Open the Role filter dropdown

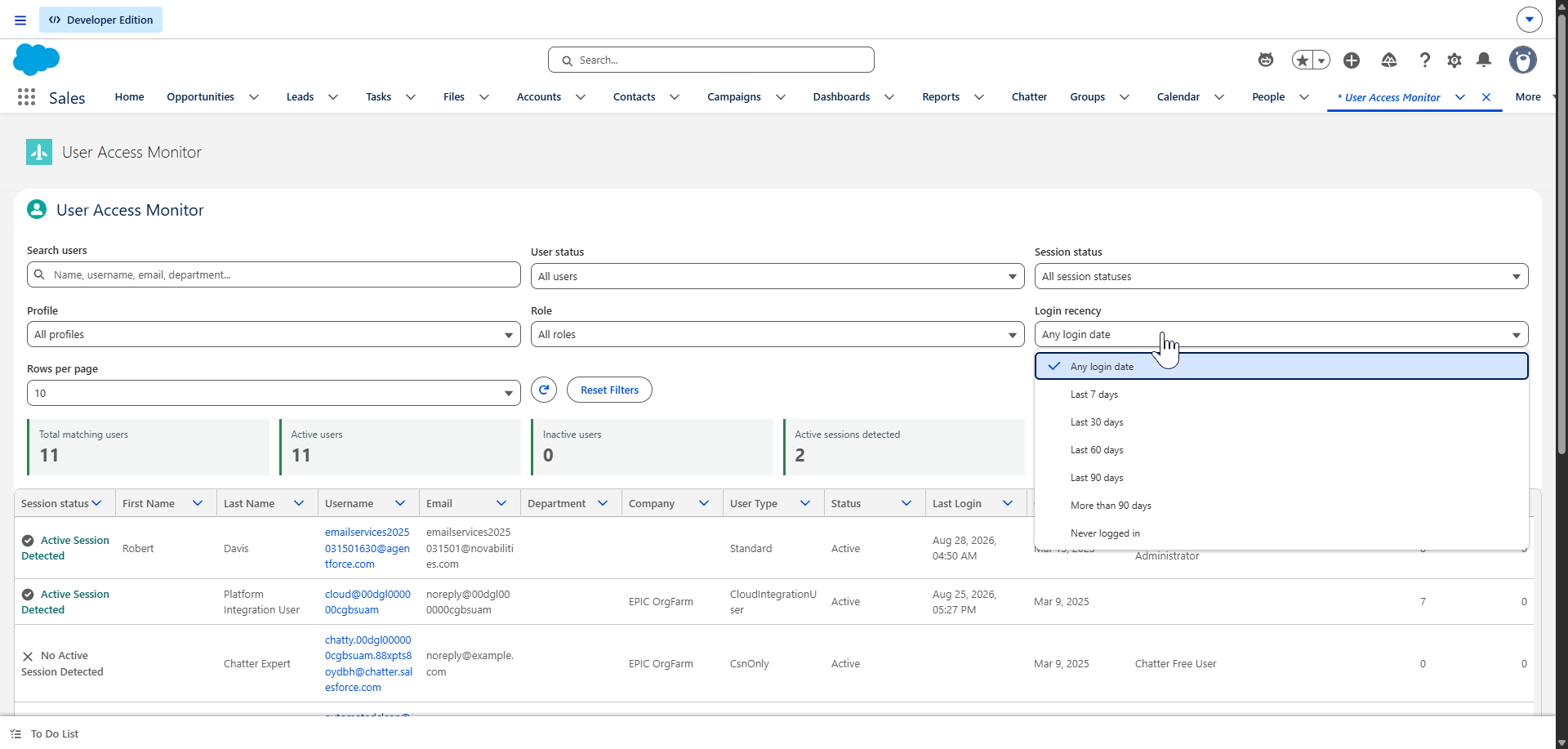click(x=777, y=334)
